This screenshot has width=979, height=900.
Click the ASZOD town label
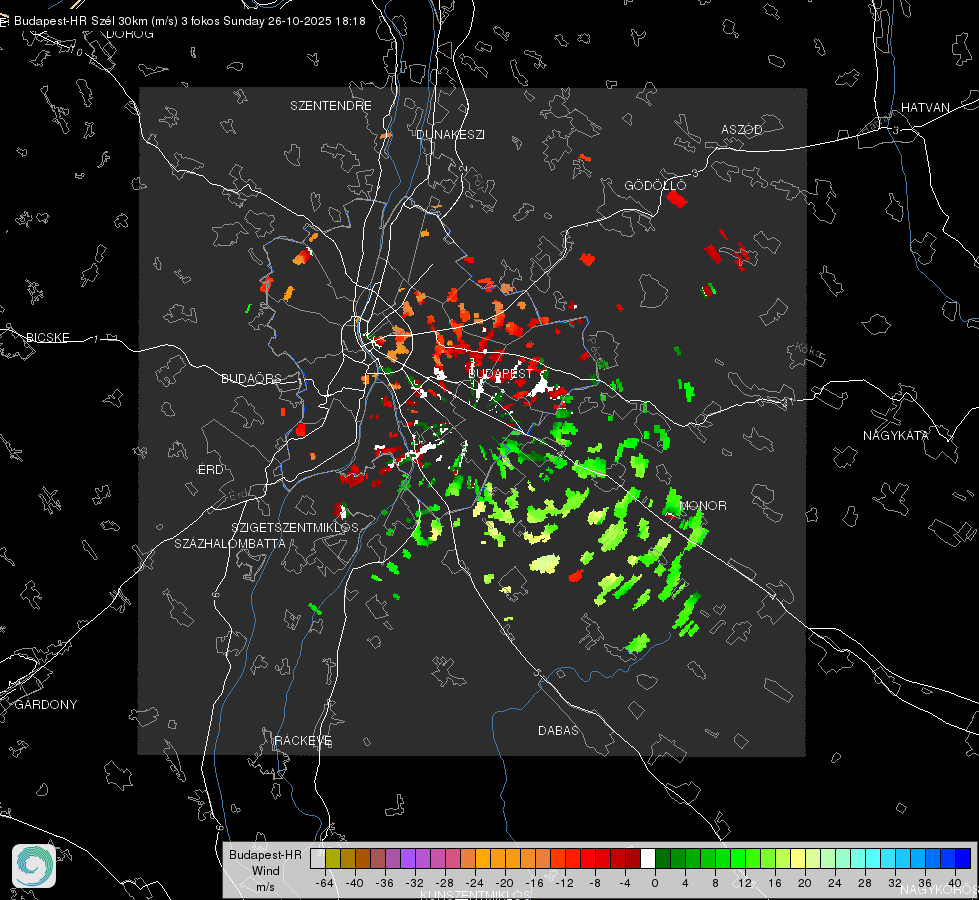742,129
